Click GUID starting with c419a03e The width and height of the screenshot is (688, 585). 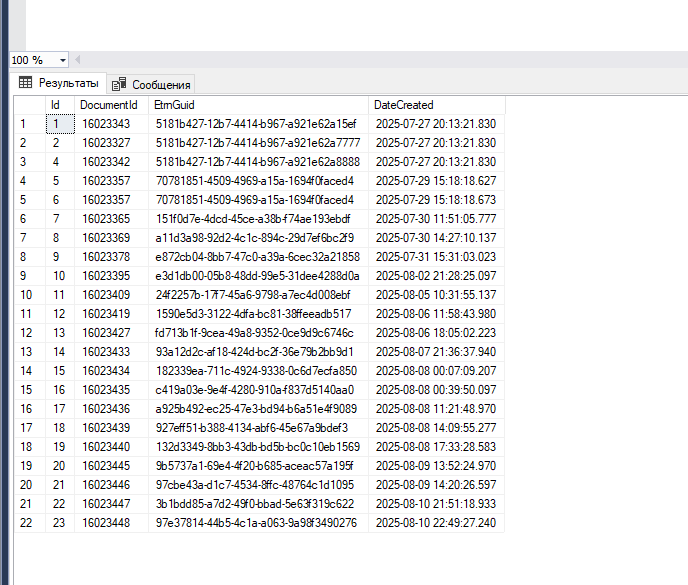[258, 390]
